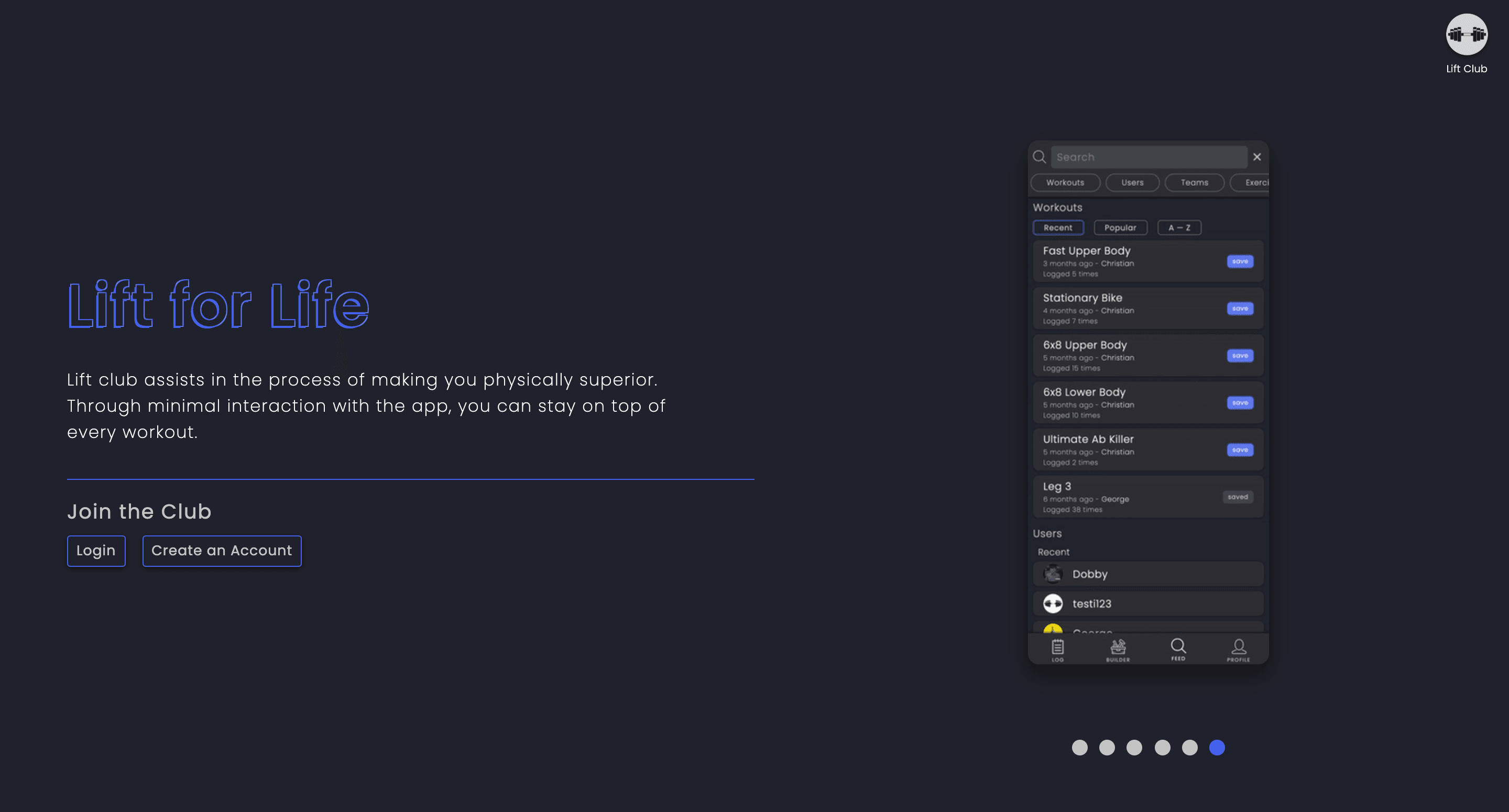Open the Ultimate Ab Killer workout title
Image resolution: width=1509 pixels, height=812 pixels.
click(x=1088, y=440)
